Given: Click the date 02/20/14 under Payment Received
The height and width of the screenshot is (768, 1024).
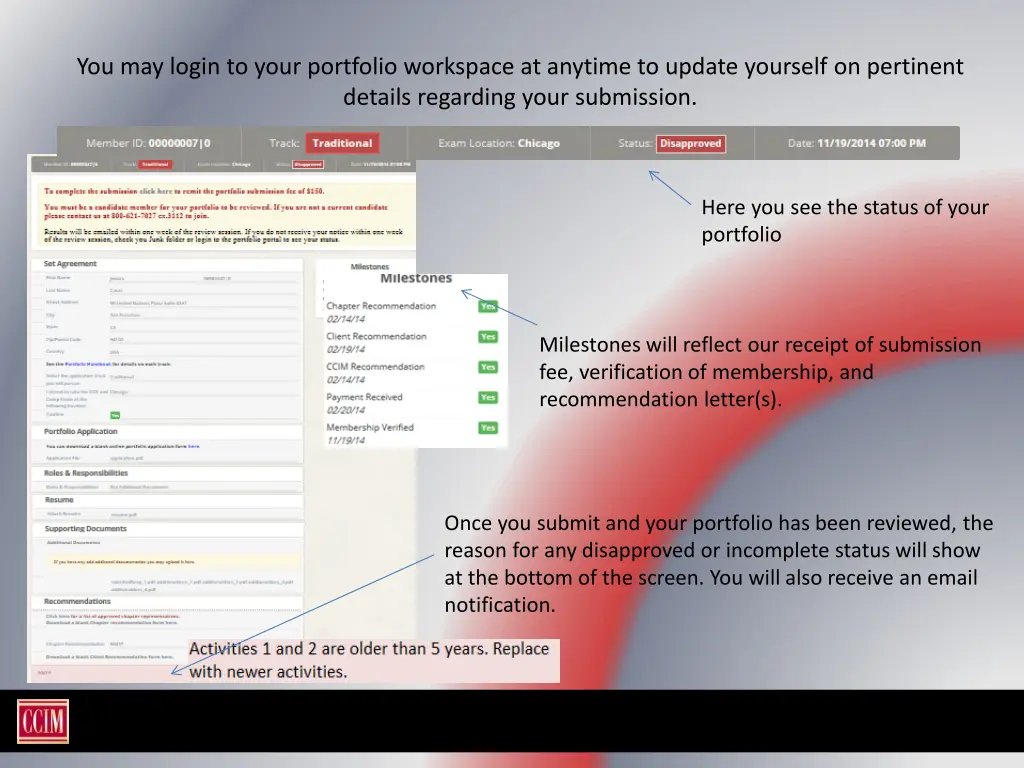Looking at the screenshot, I should 346,410.
